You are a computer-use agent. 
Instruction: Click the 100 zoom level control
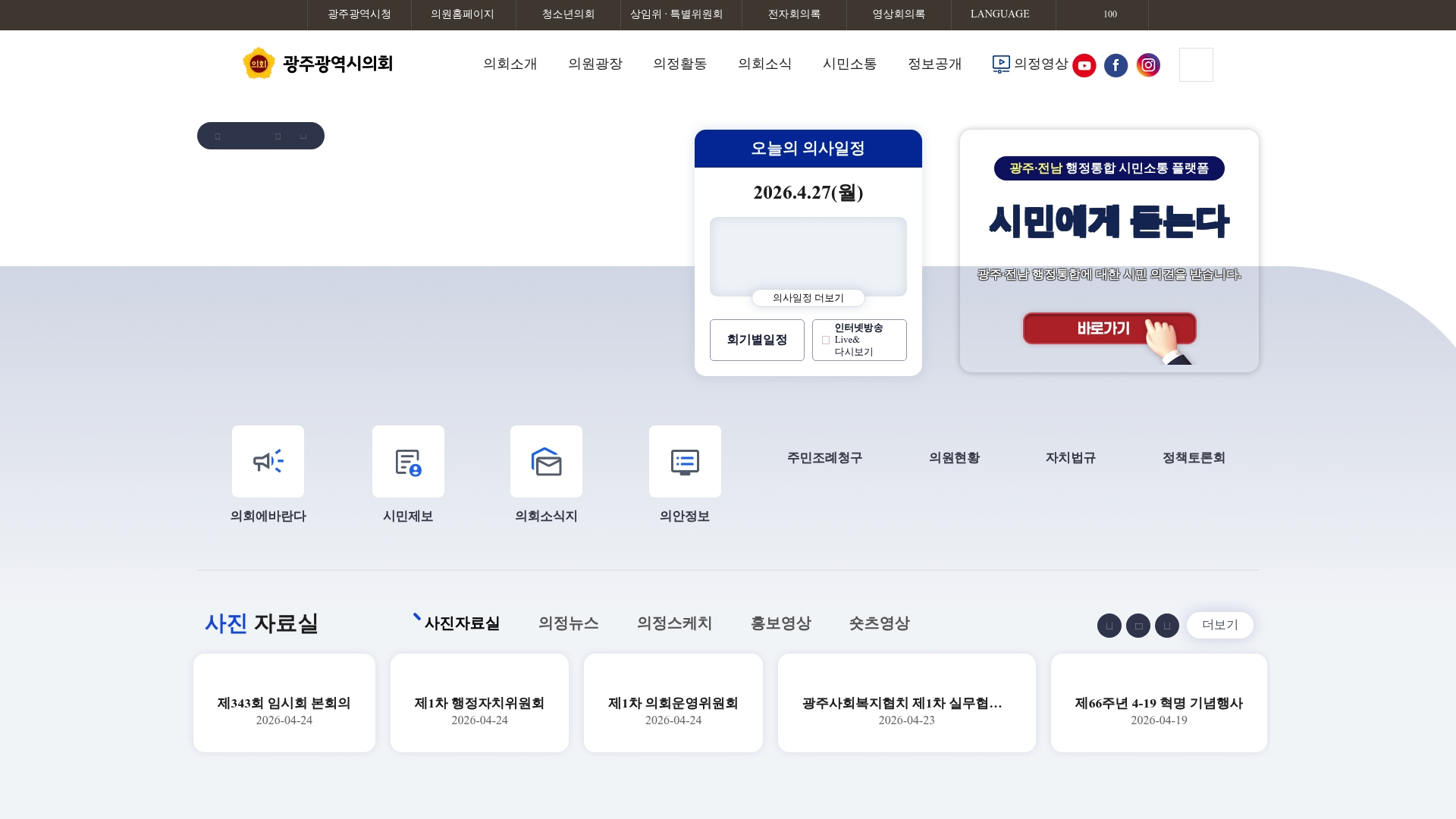[1110, 14]
